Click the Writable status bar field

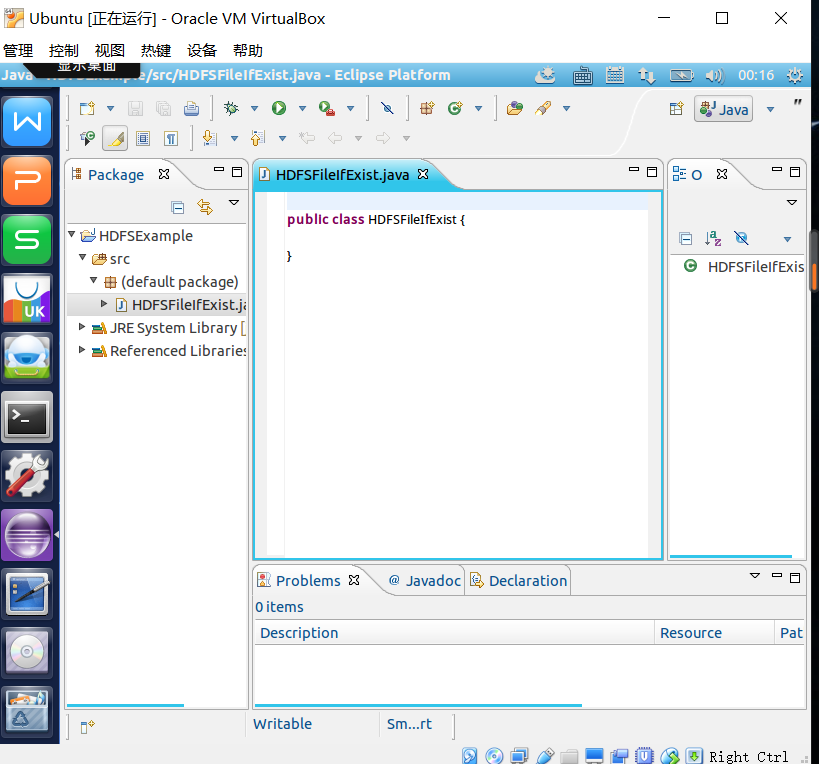(x=283, y=724)
